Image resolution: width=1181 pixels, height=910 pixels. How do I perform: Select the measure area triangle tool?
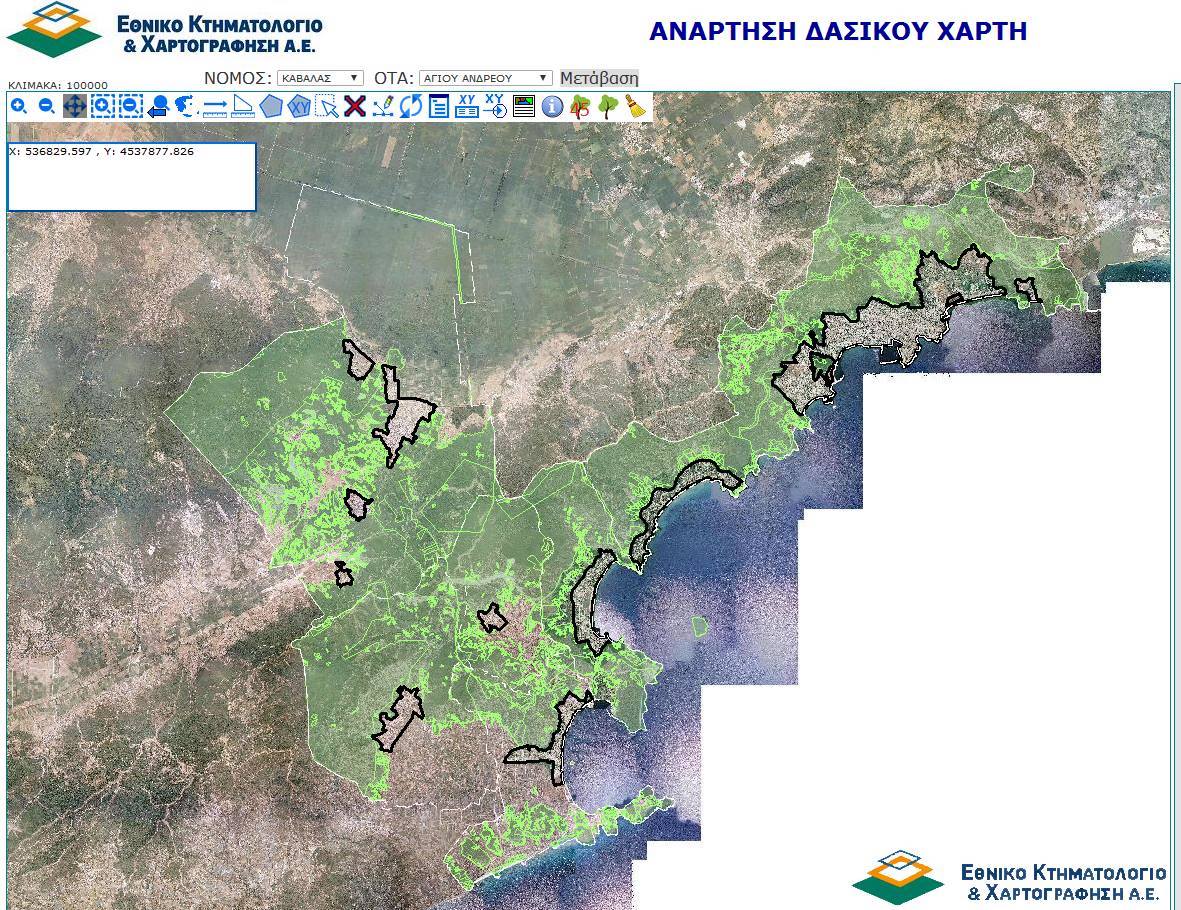coord(243,106)
